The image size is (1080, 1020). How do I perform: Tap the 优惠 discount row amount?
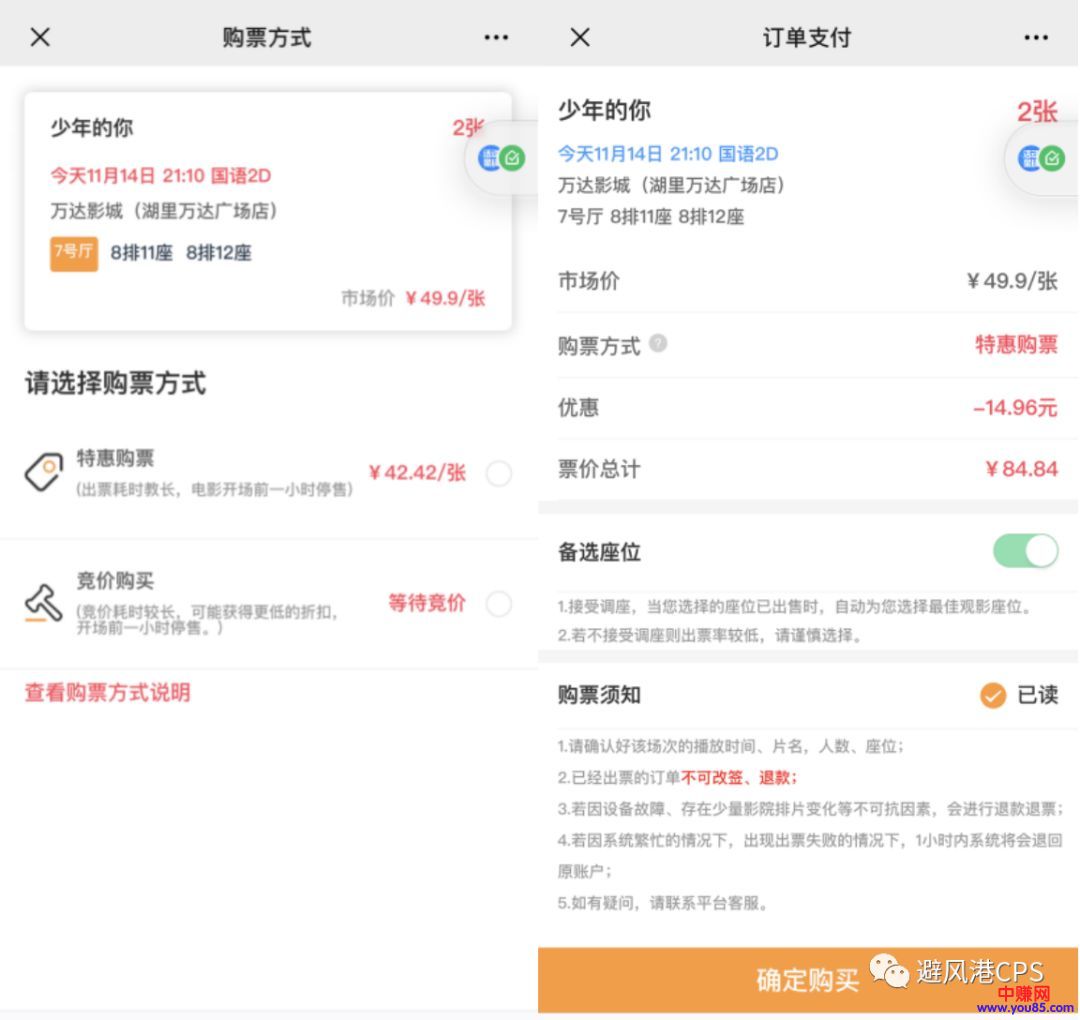click(x=1014, y=408)
